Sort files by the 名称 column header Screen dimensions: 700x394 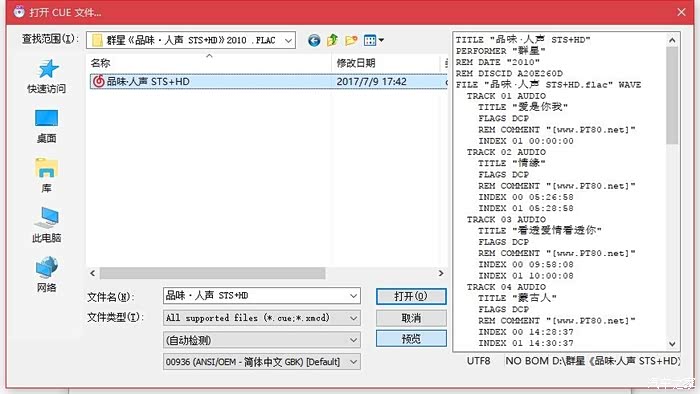[x=208, y=63]
